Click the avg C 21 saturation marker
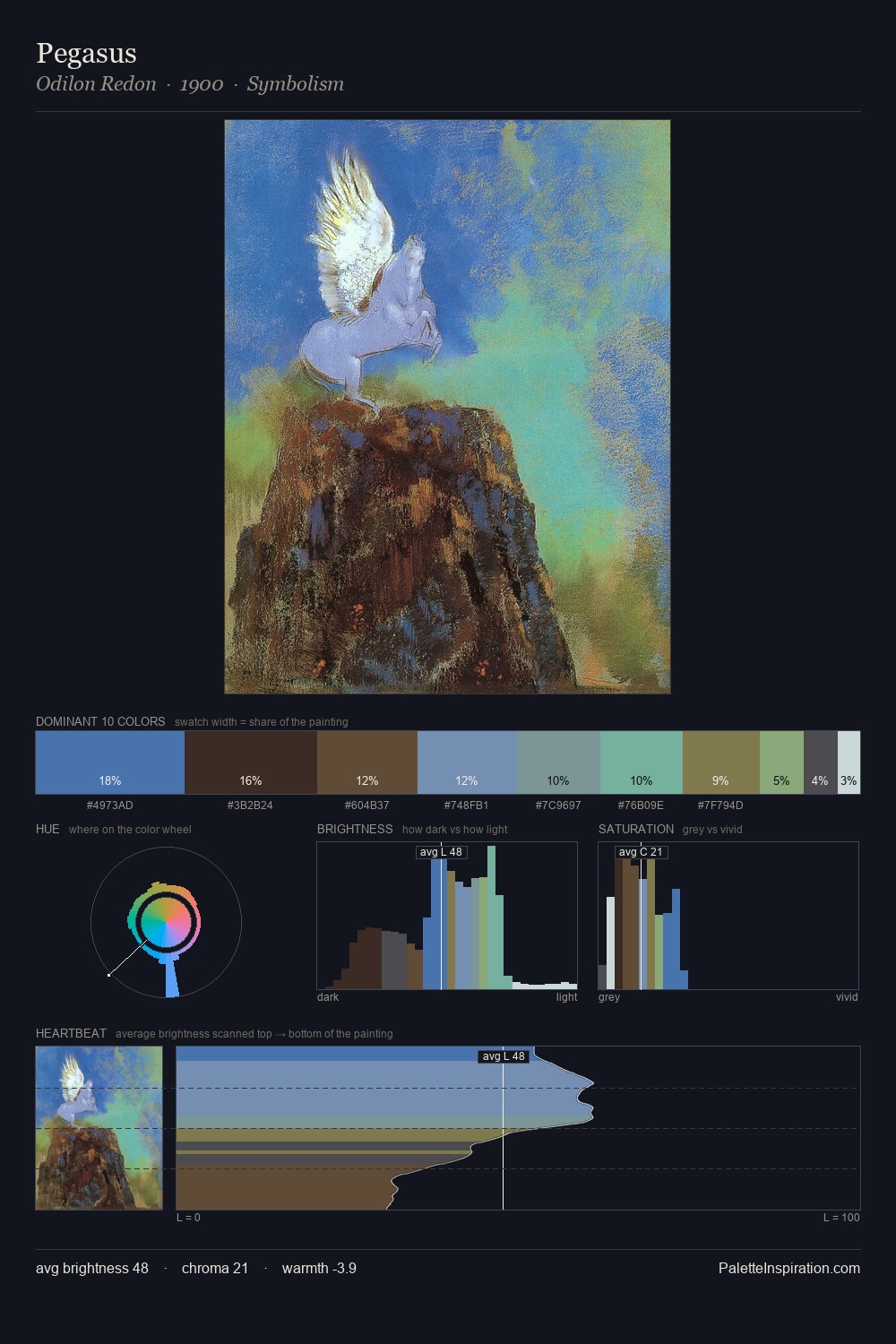 point(641,852)
